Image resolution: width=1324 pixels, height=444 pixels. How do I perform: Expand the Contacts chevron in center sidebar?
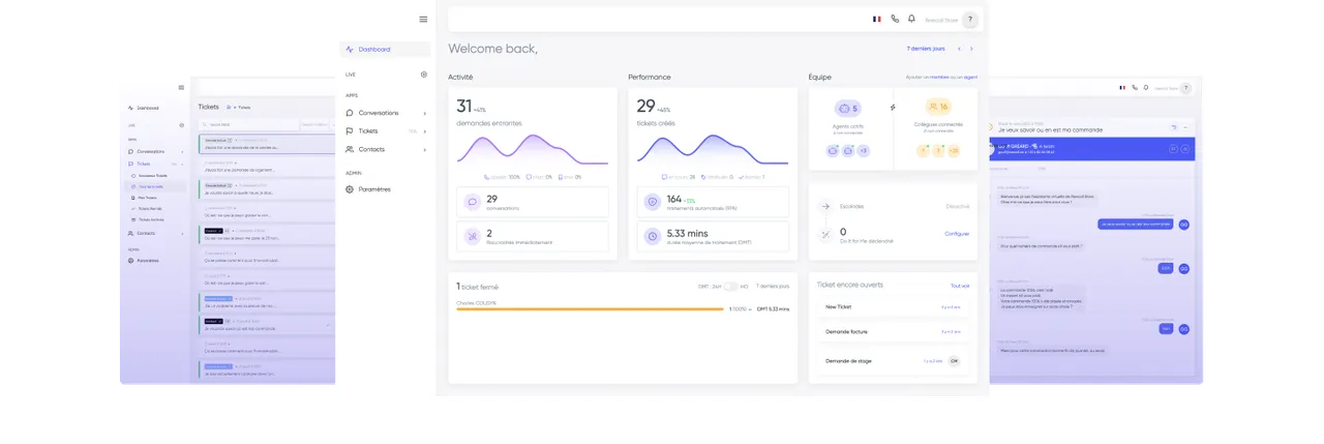point(425,149)
